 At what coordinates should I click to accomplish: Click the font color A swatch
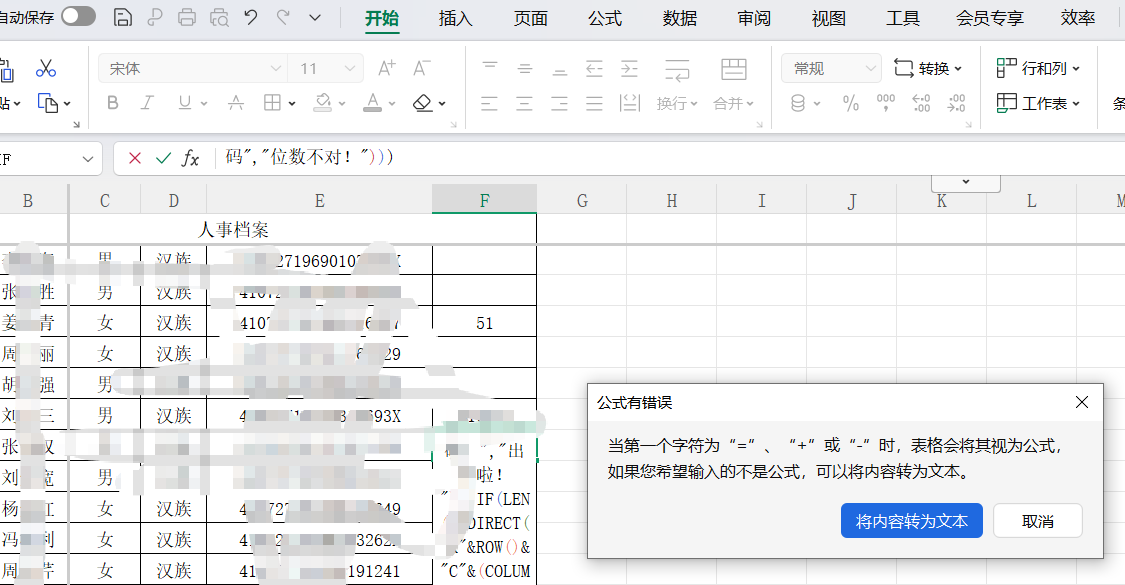[x=372, y=102]
